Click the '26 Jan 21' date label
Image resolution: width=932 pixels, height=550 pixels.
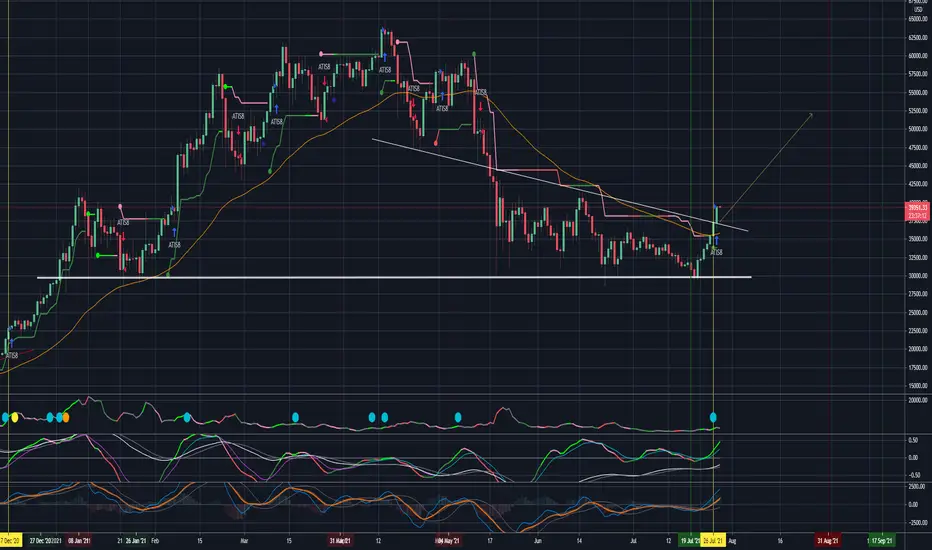[135, 541]
